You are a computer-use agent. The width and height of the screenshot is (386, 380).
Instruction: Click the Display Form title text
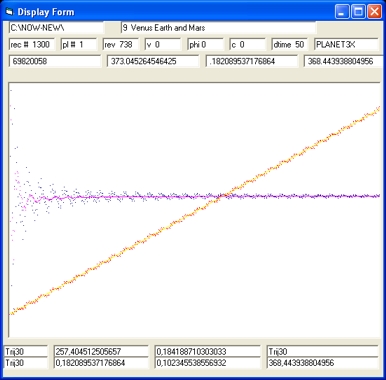46,12
